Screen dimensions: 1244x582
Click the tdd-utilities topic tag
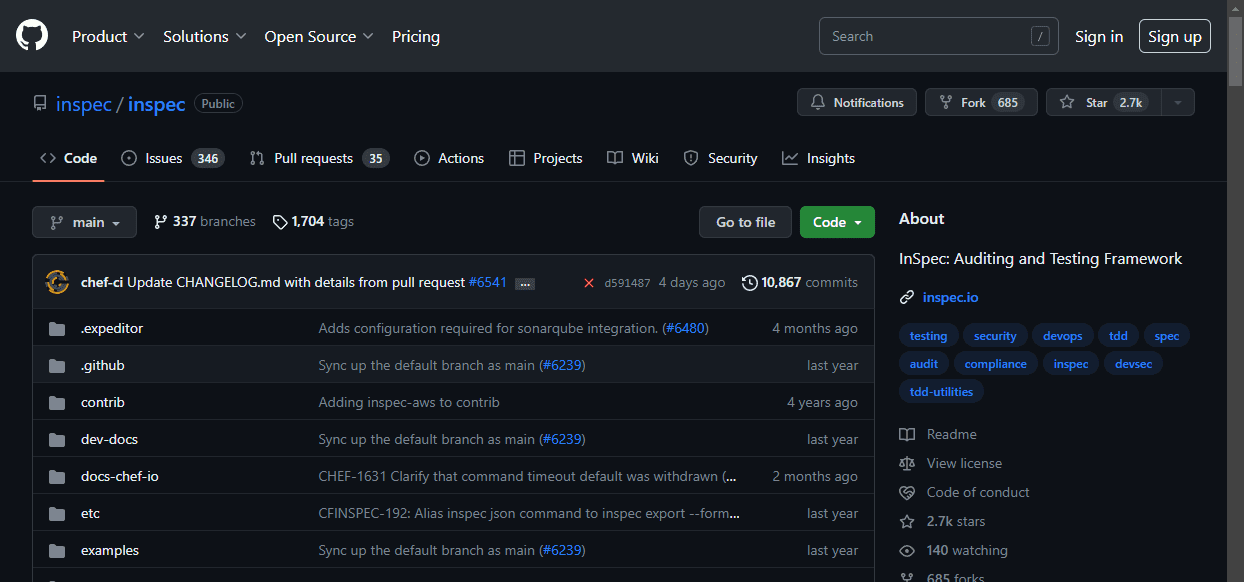click(x=941, y=392)
